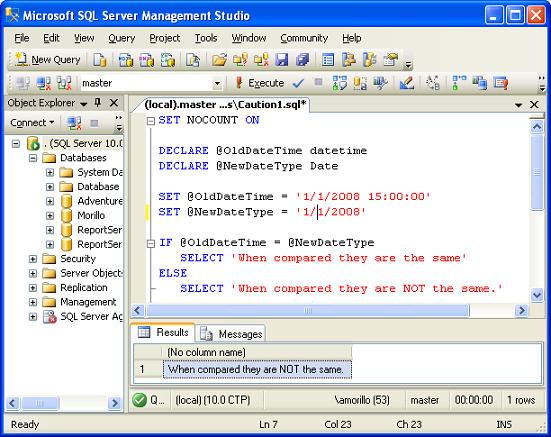551x437 pixels.
Task: Expand the System Databases folder
Action: [x=50, y=172]
